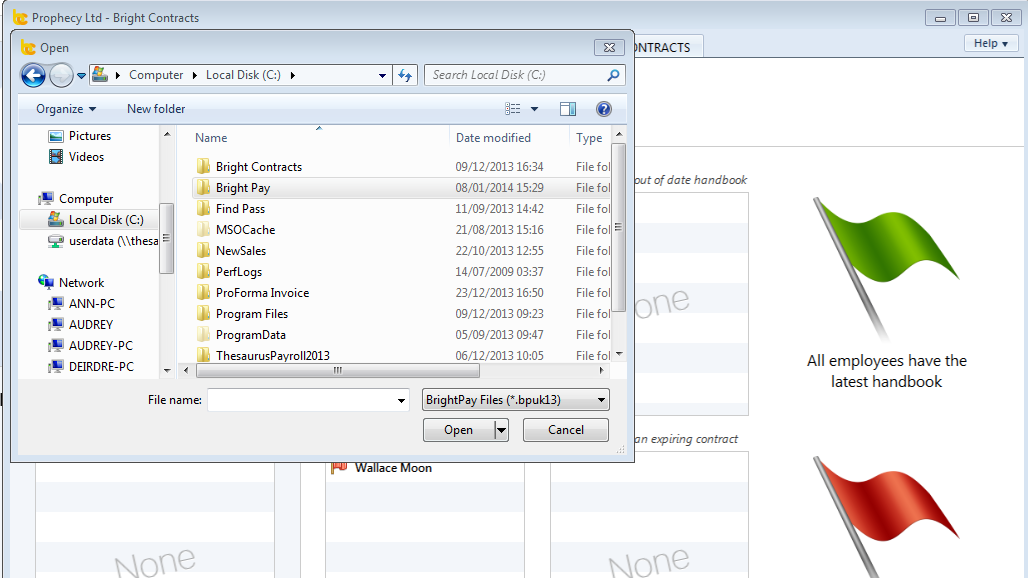Image resolution: width=1028 pixels, height=578 pixels.
Task: Click the MSOCache folder icon
Action: [204, 229]
